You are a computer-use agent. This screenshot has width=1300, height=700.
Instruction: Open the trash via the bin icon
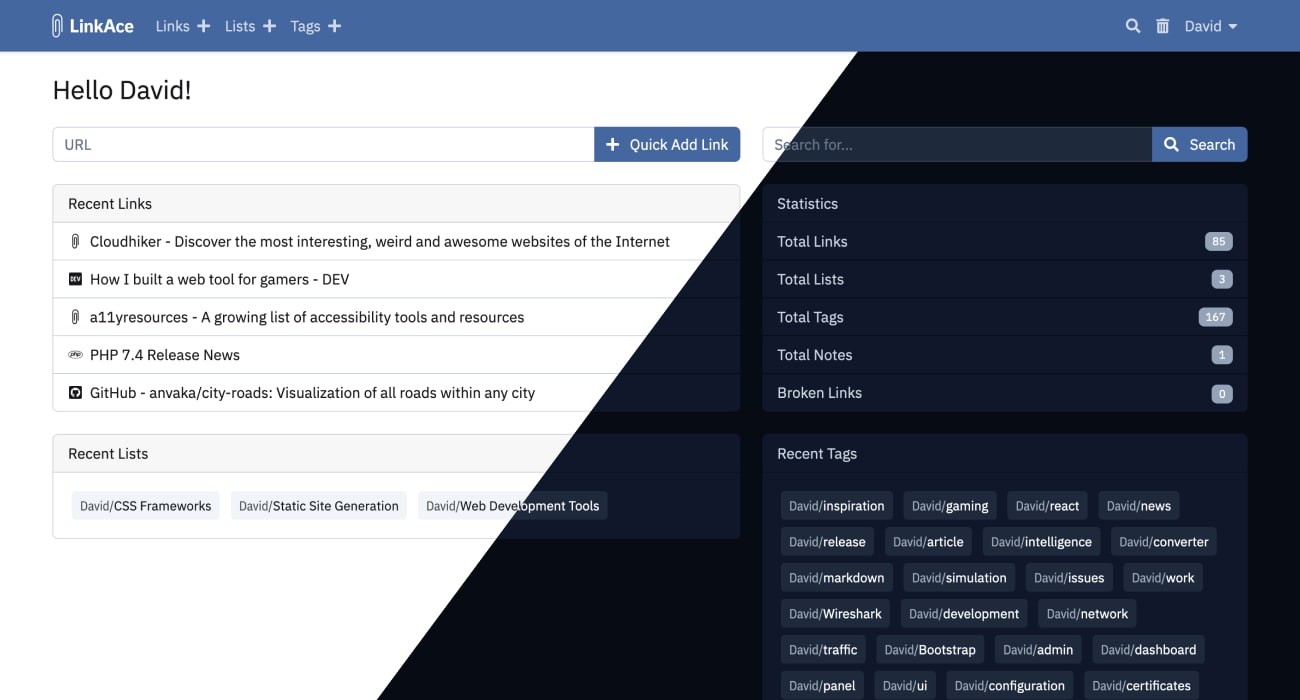[x=1162, y=26]
